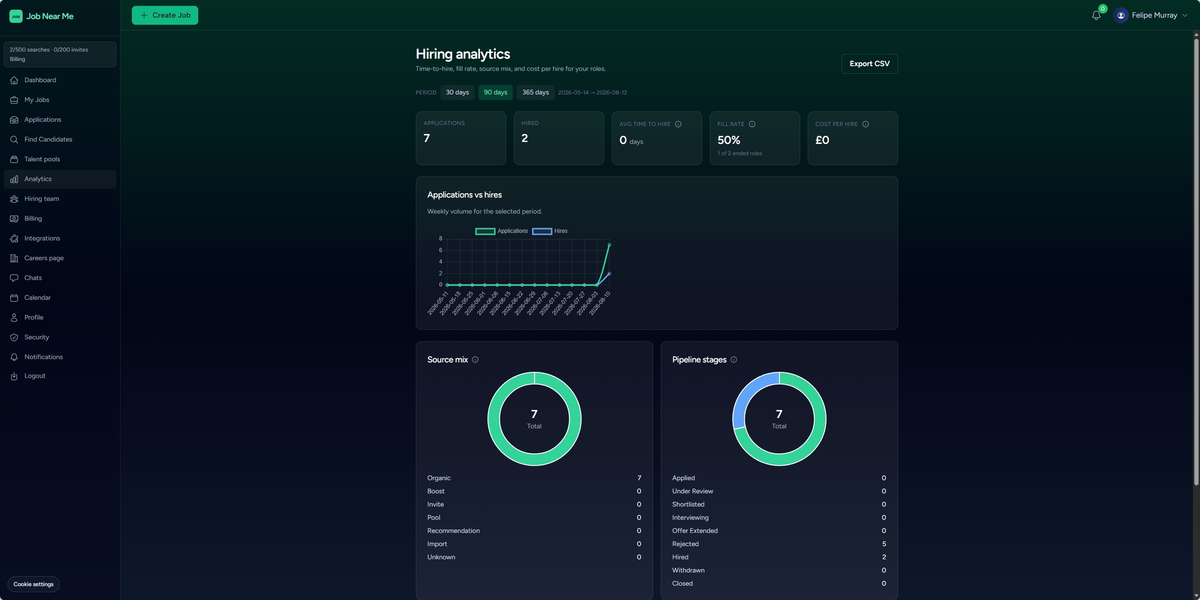The height and width of the screenshot is (600, 1200).
Task: Click the plus icon in Create Job
Action: pos(144,15)
